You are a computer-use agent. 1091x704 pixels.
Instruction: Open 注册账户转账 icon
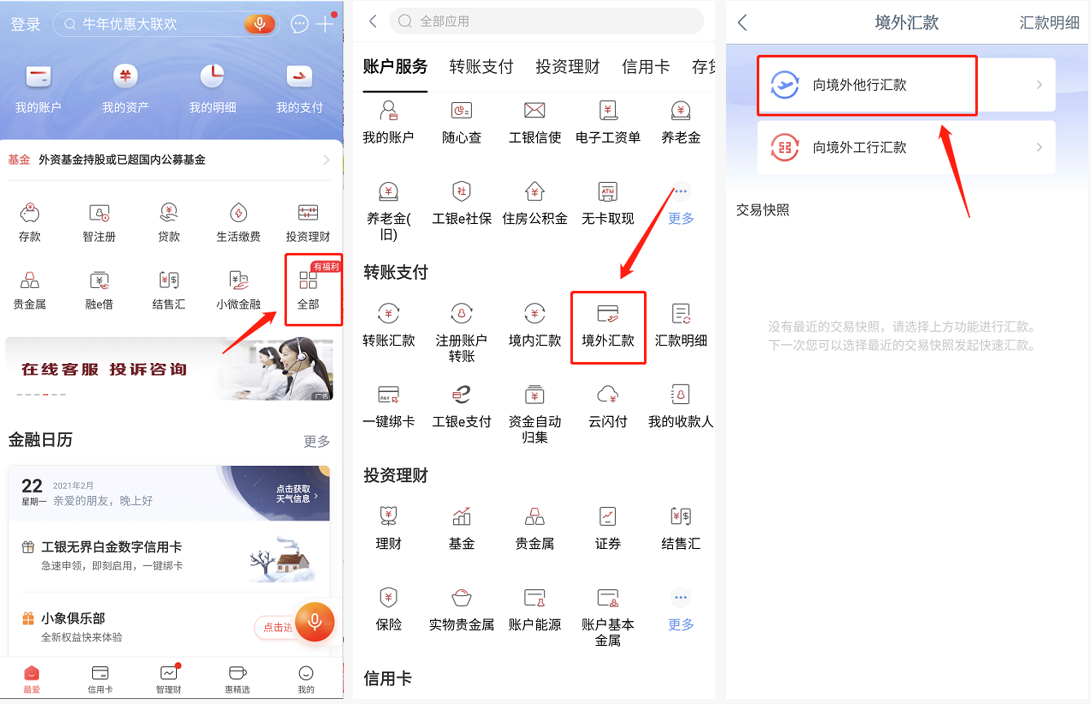(x=461, y=314)
